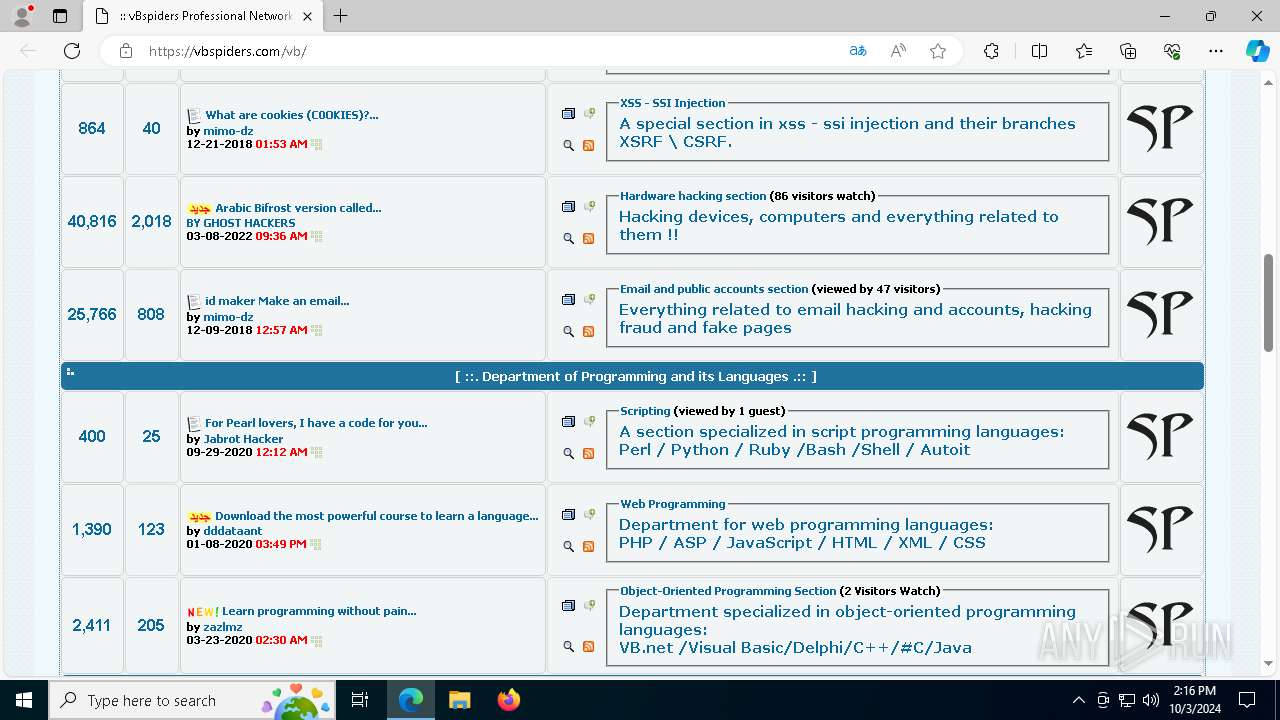Open the Web Programming forum link
The height and width of the screenshot is (720, 1280).
(x=673, y=504)
